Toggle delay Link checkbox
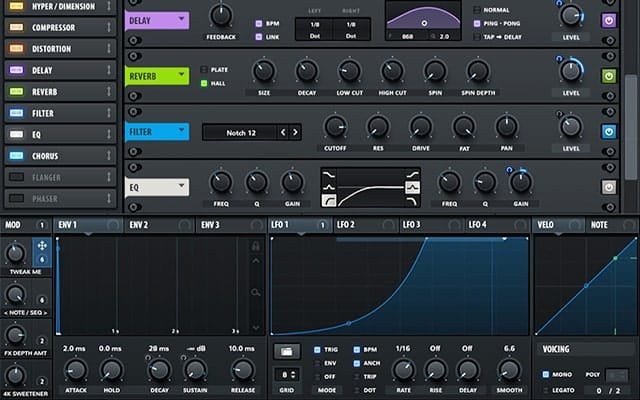Screen dimensions: 640x400 click(258, 37)
